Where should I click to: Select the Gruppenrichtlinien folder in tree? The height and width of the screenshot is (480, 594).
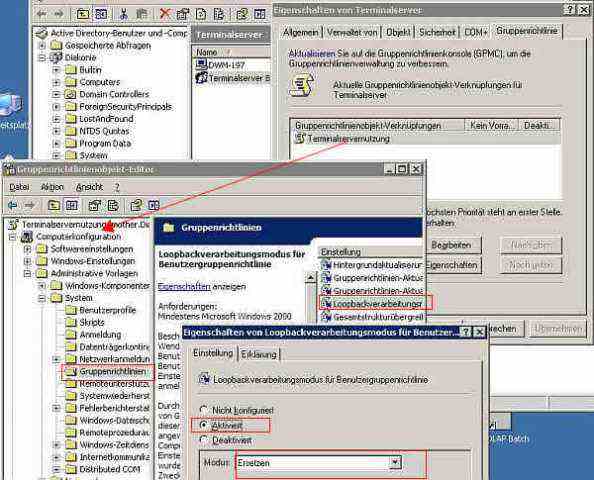[x=108, y=372]
